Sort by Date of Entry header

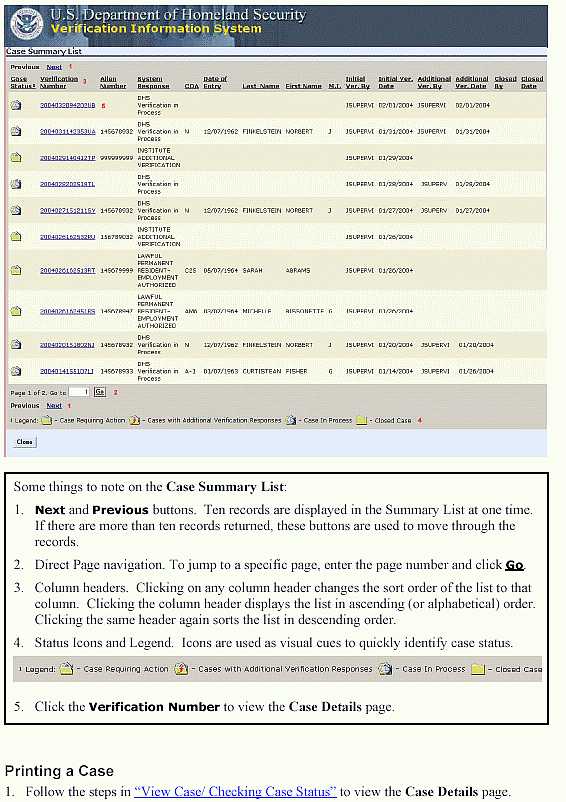click(215, 82)
